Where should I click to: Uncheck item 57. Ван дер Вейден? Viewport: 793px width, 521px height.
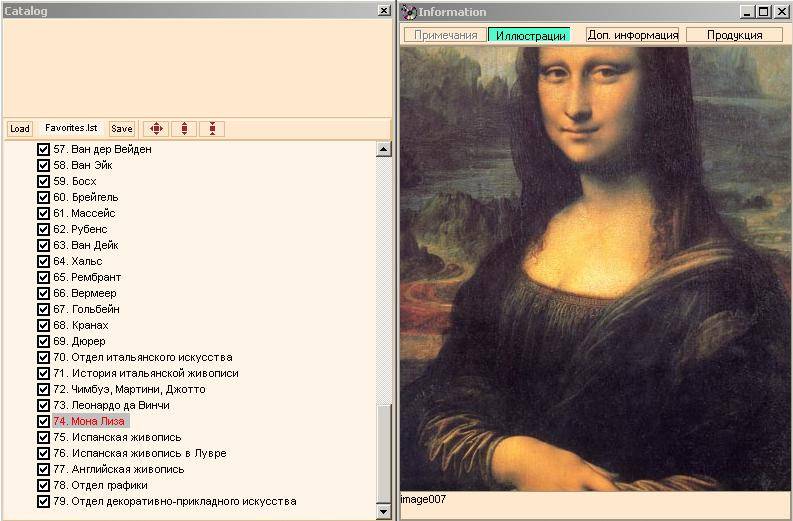click(43, 149)
